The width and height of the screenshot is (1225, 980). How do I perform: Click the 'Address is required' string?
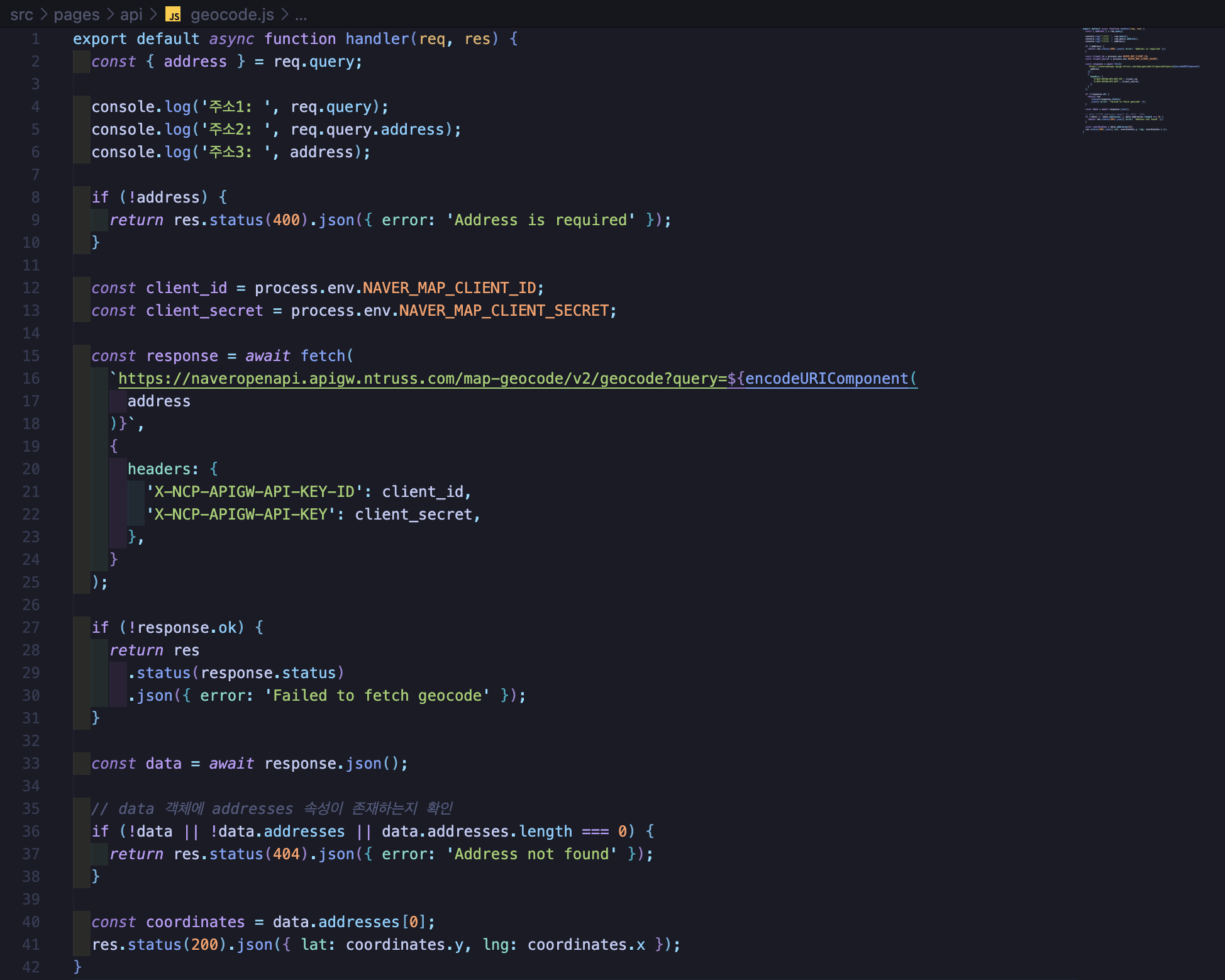coord(540,220)
